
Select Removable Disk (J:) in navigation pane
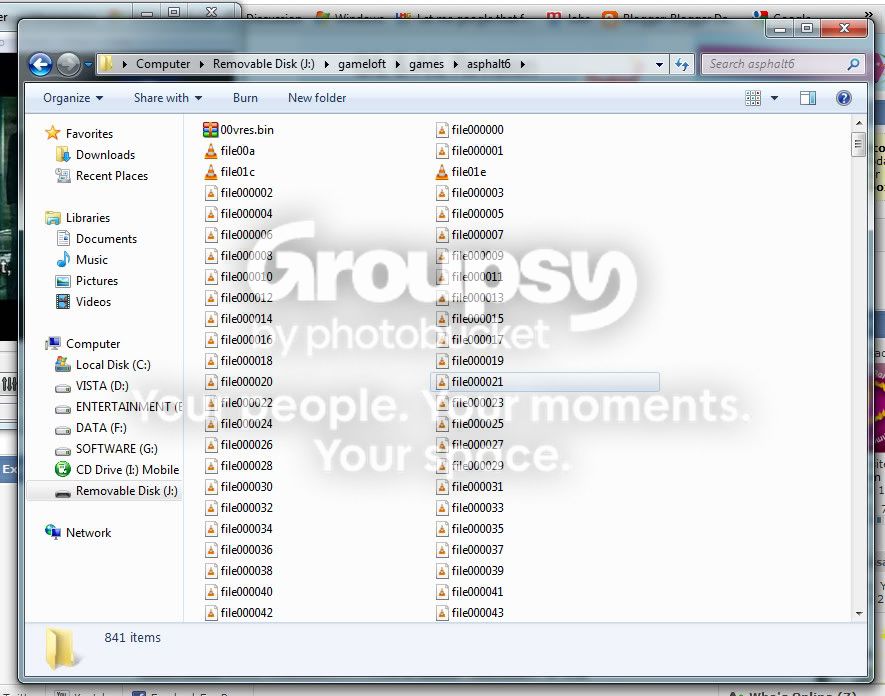tap(126, 491)
